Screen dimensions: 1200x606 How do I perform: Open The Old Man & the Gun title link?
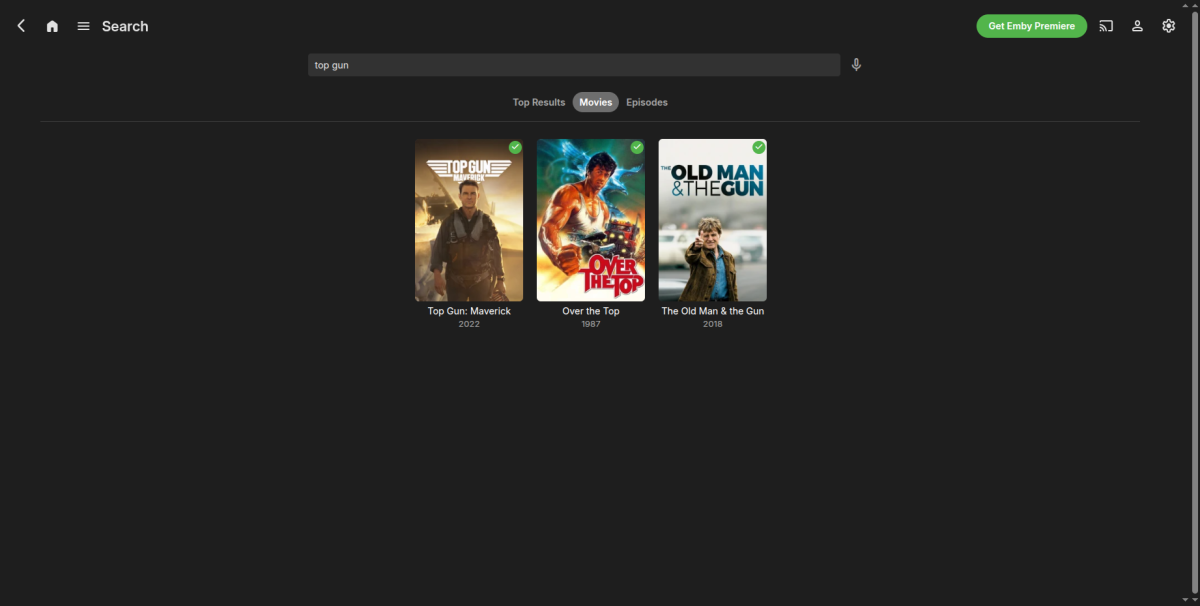click(713, 311)
